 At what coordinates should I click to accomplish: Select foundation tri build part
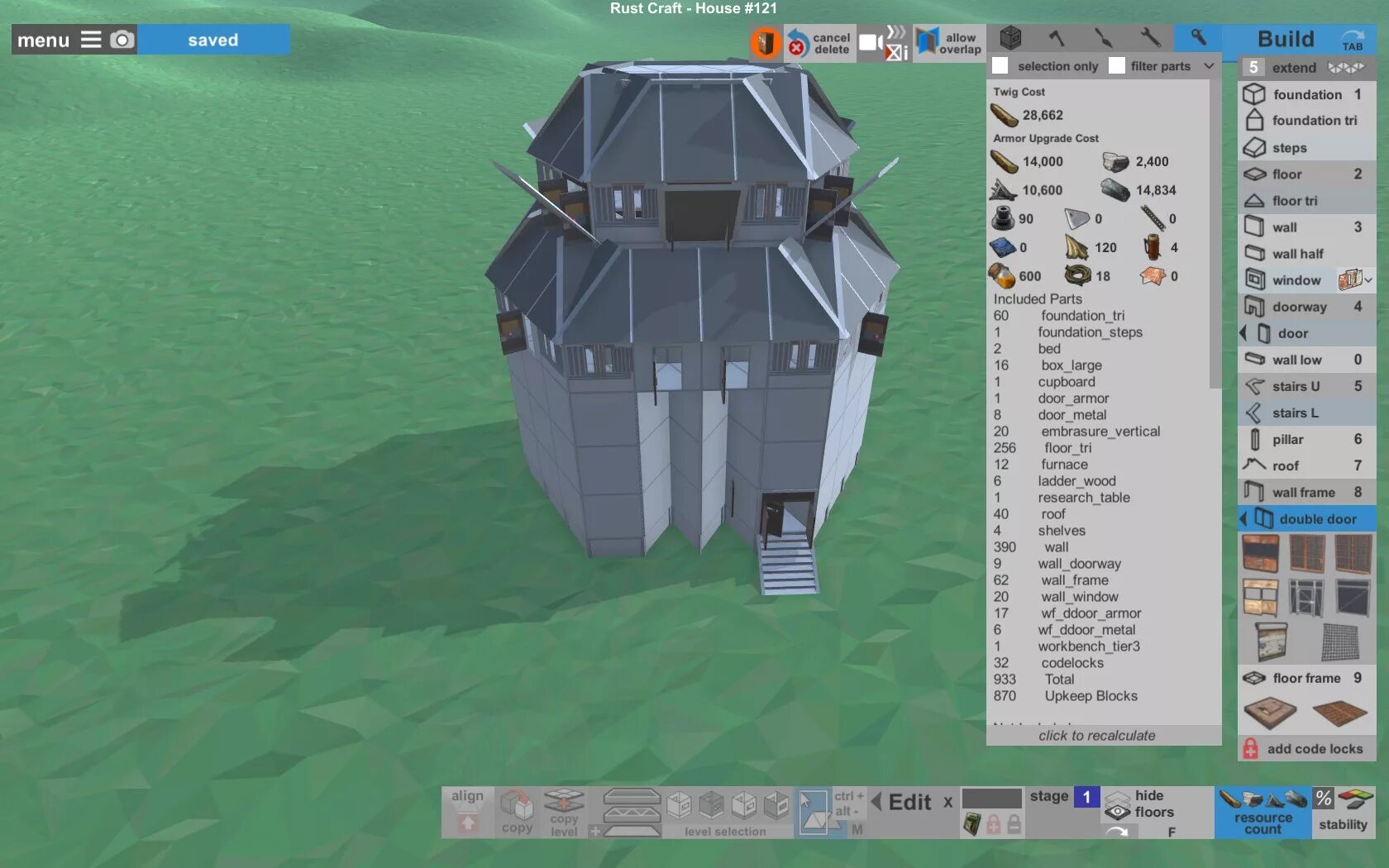click(1307, 121)
